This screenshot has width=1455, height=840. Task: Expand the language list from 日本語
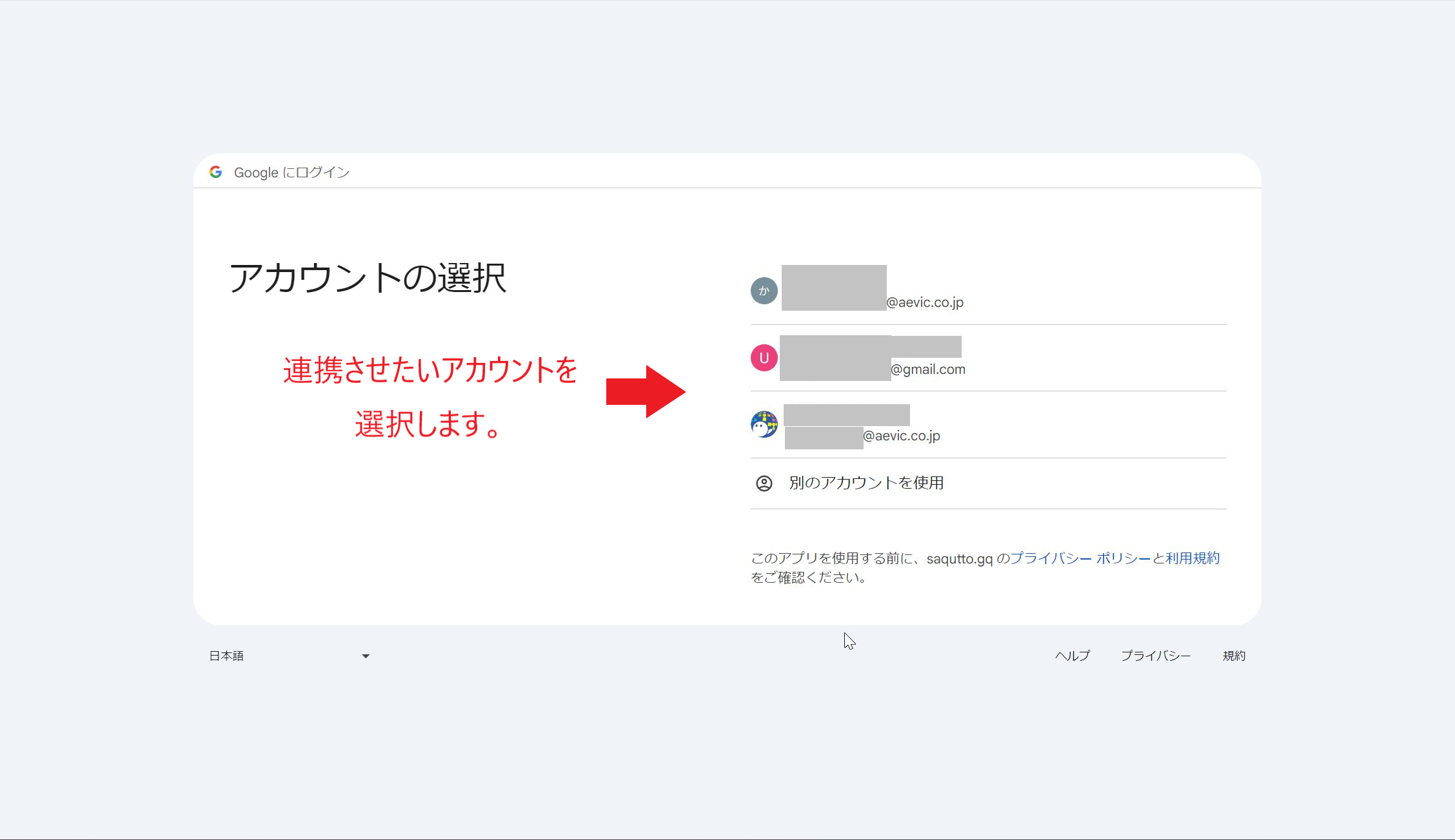pyautogui.click(x=284, y=656)
